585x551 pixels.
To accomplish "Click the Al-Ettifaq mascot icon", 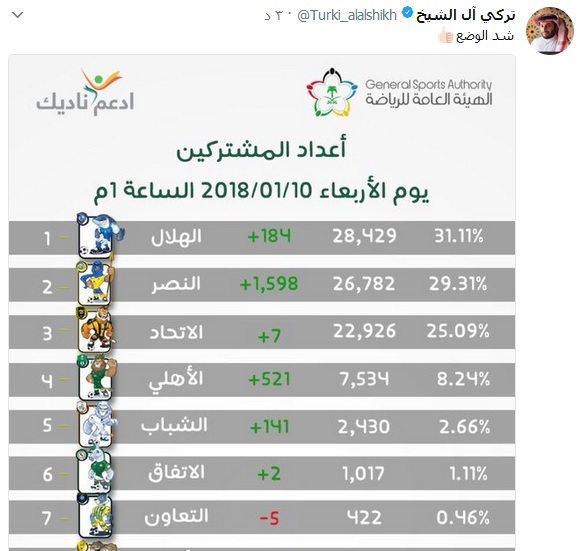I will [x=95, y=470].
